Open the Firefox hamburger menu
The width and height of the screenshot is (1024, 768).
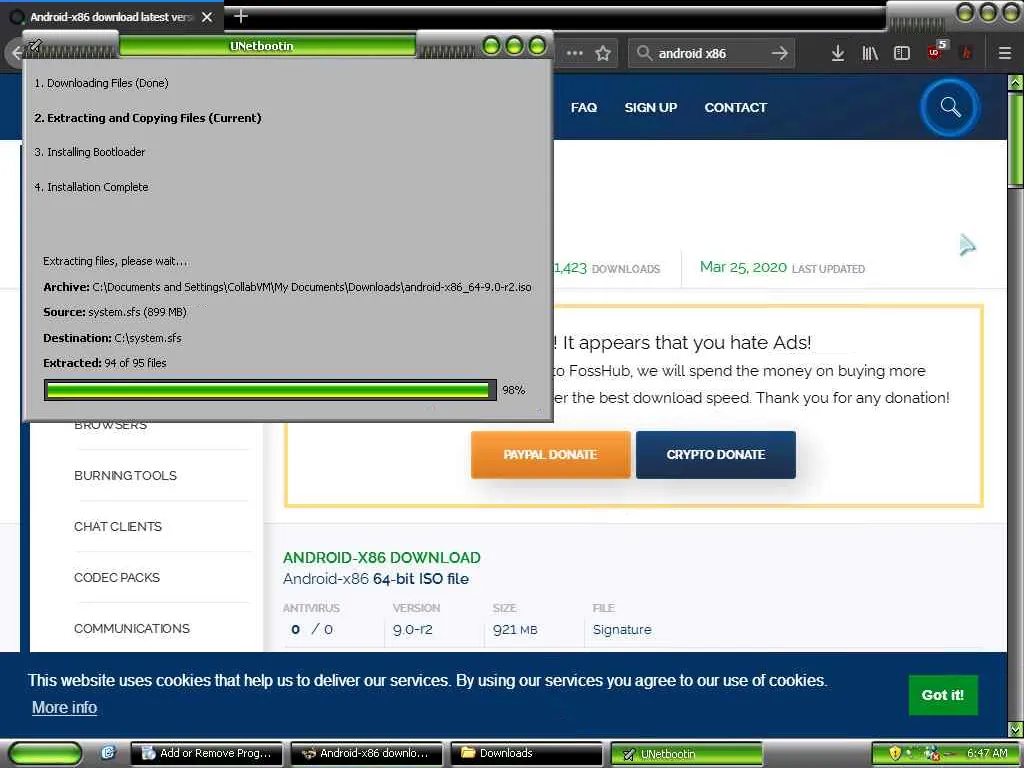(1005, 54)
